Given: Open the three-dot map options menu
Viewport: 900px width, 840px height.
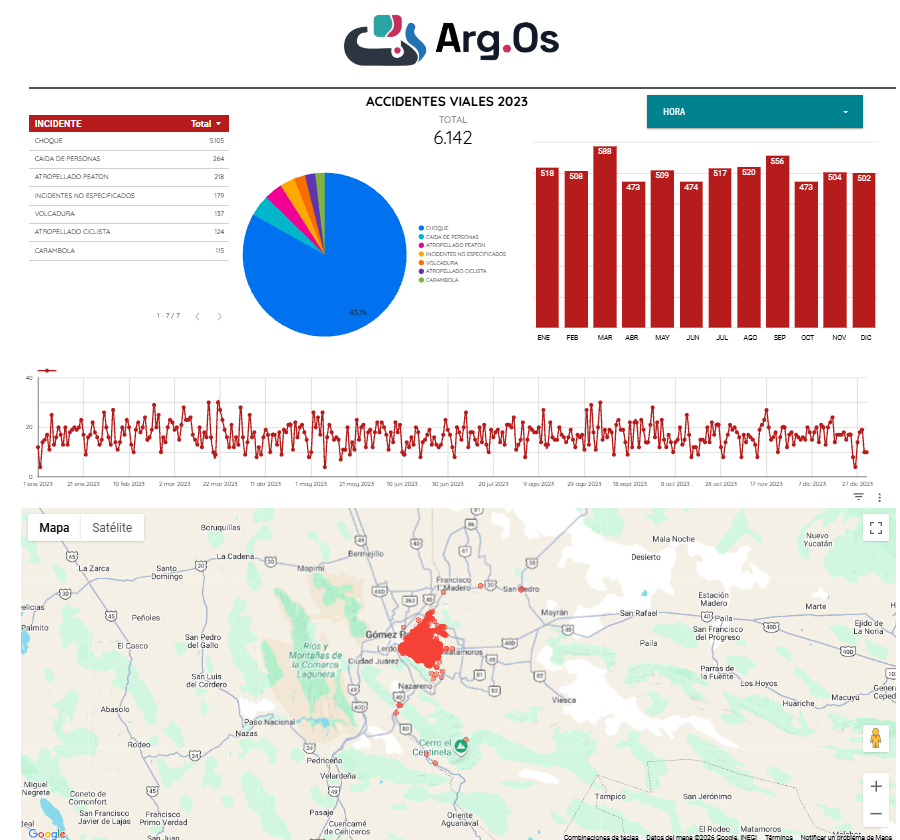Looking at the screenshot, I should point(879,498).
